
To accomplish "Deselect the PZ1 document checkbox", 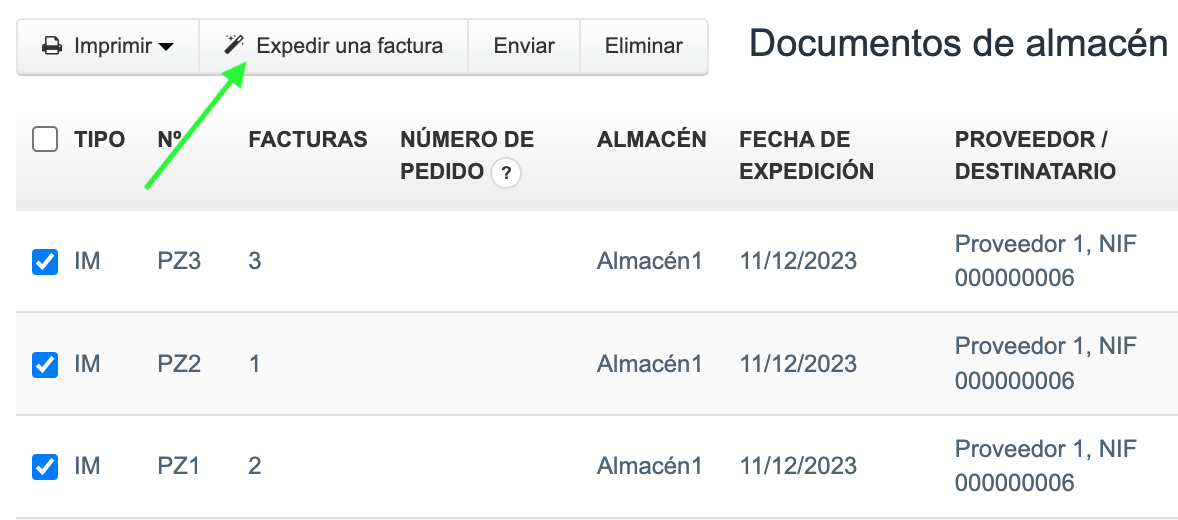I will (45, 466).
